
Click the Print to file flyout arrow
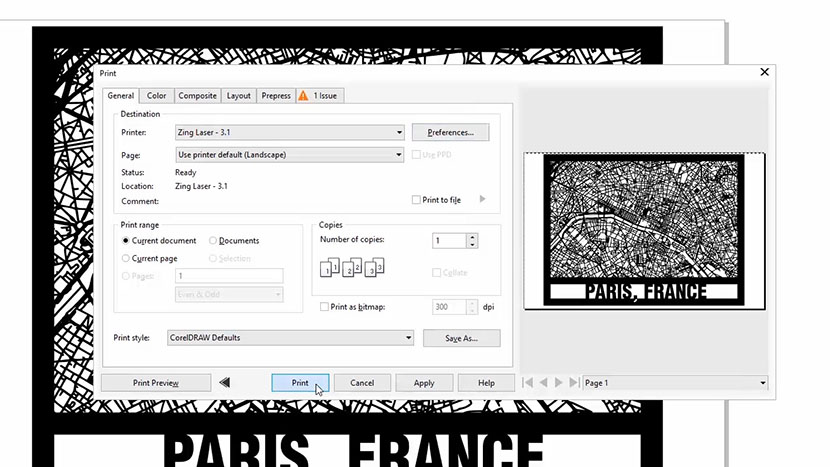point(482,200)
